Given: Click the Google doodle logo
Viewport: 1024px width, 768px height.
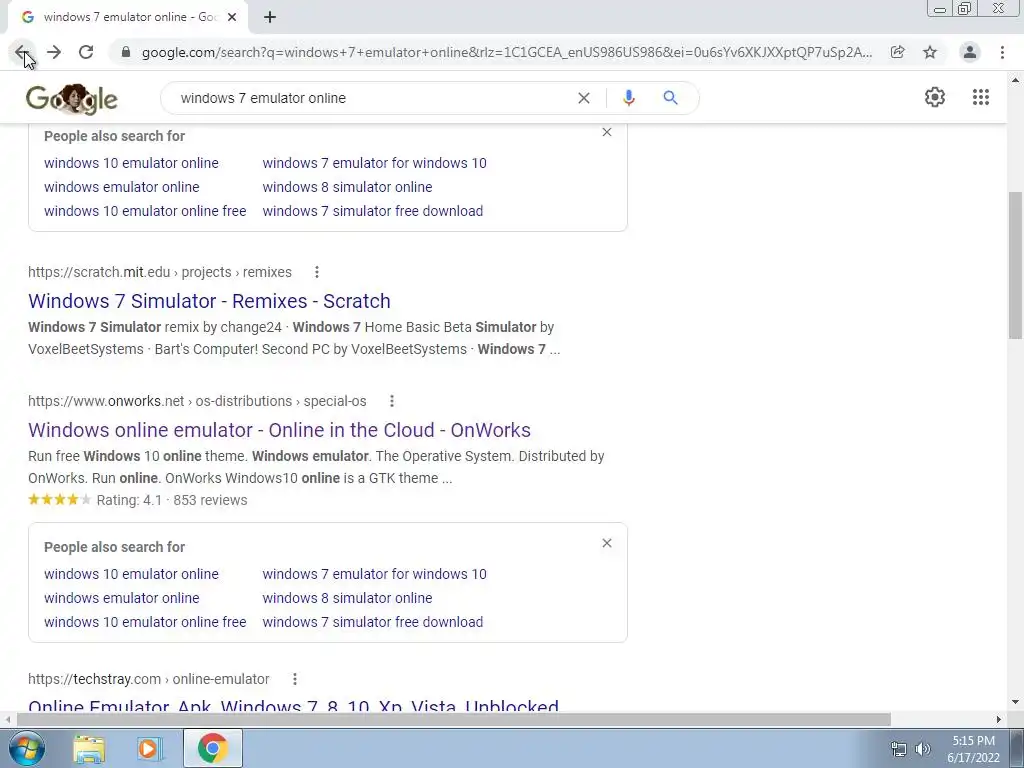Looking at the screenshot, I should 72,99.
